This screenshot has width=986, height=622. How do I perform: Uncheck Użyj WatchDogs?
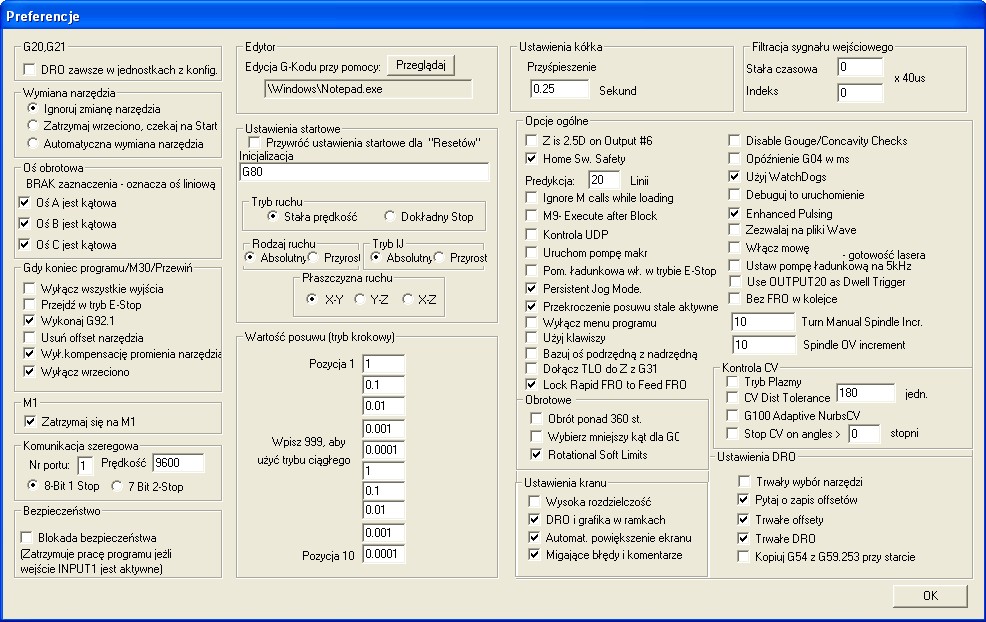[734, 176]
